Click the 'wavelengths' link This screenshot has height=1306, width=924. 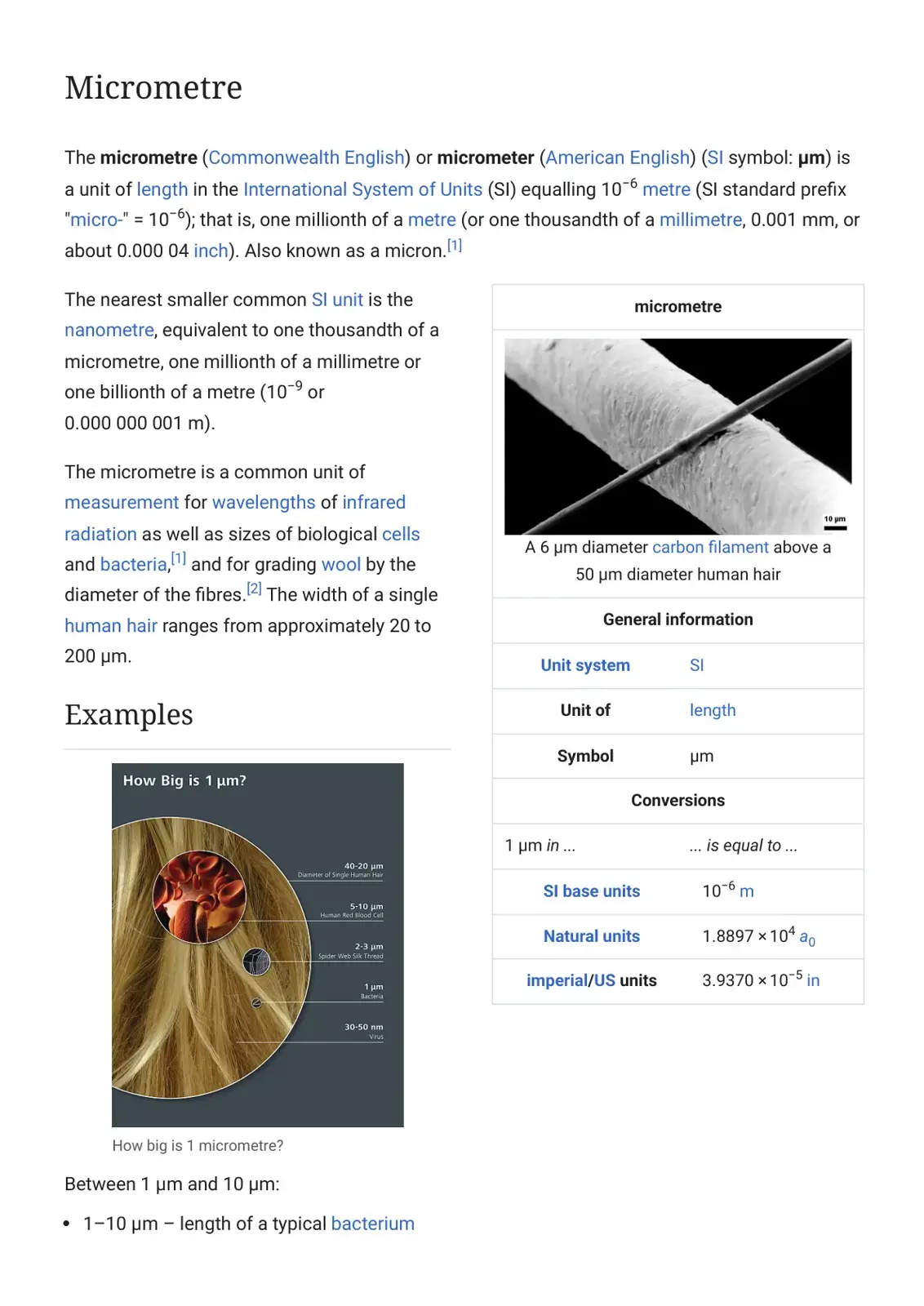point(264,502)
